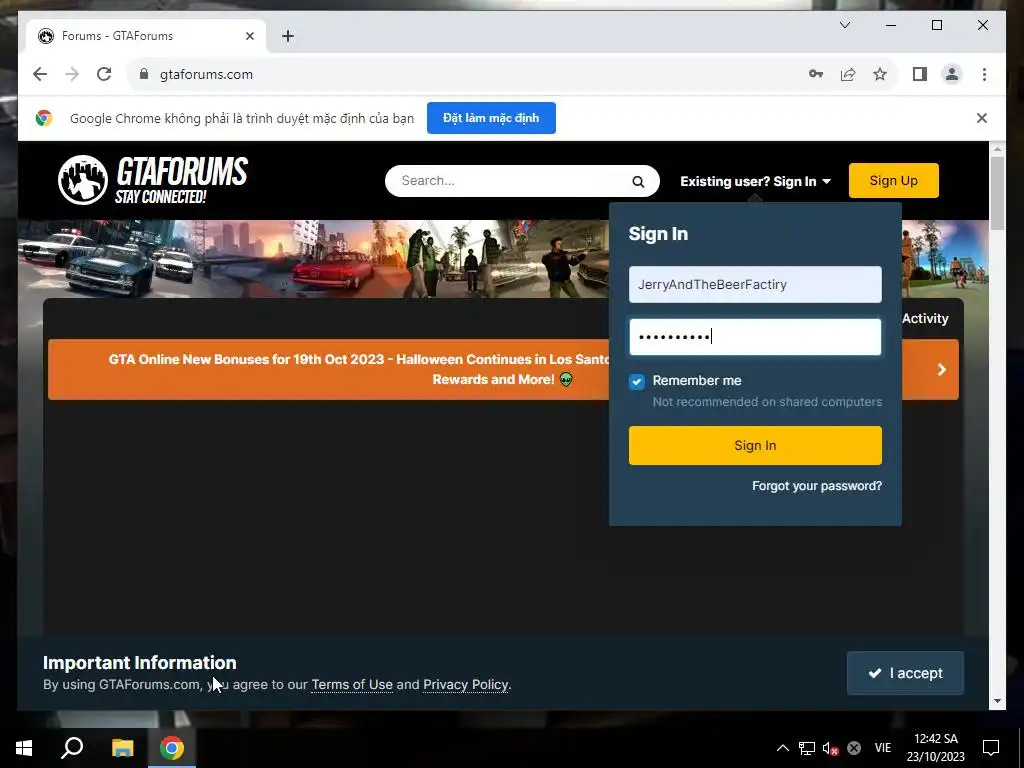Open the tab search dropdown
The image size is (1024, 768).
844,25
